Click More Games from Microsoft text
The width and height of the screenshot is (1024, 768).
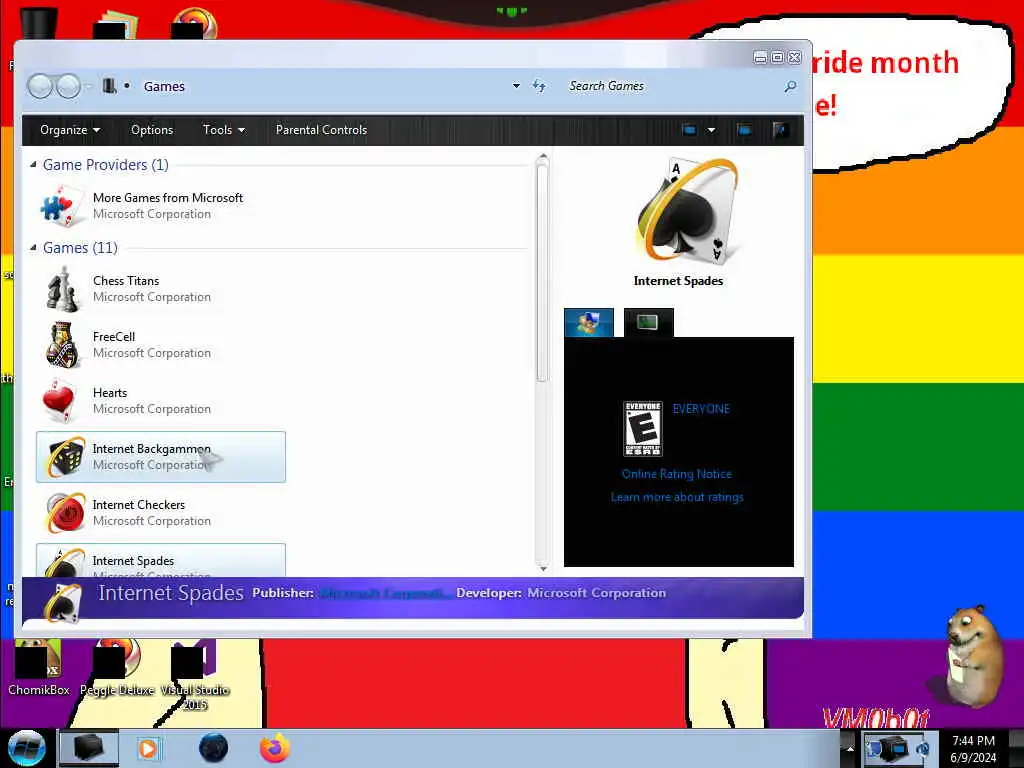(168, 198)
